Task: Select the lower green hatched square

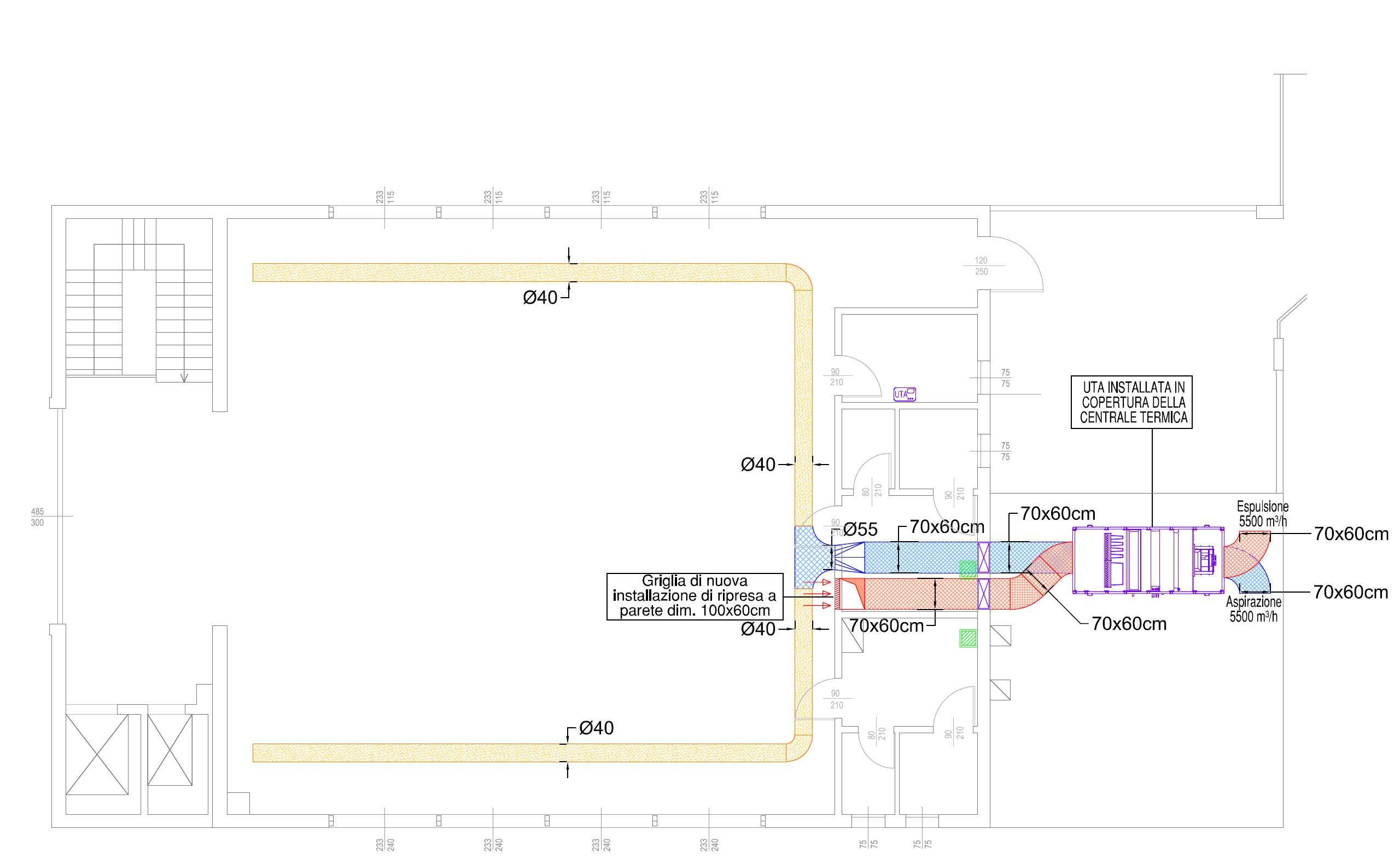Action: click(x=968, y=638)
